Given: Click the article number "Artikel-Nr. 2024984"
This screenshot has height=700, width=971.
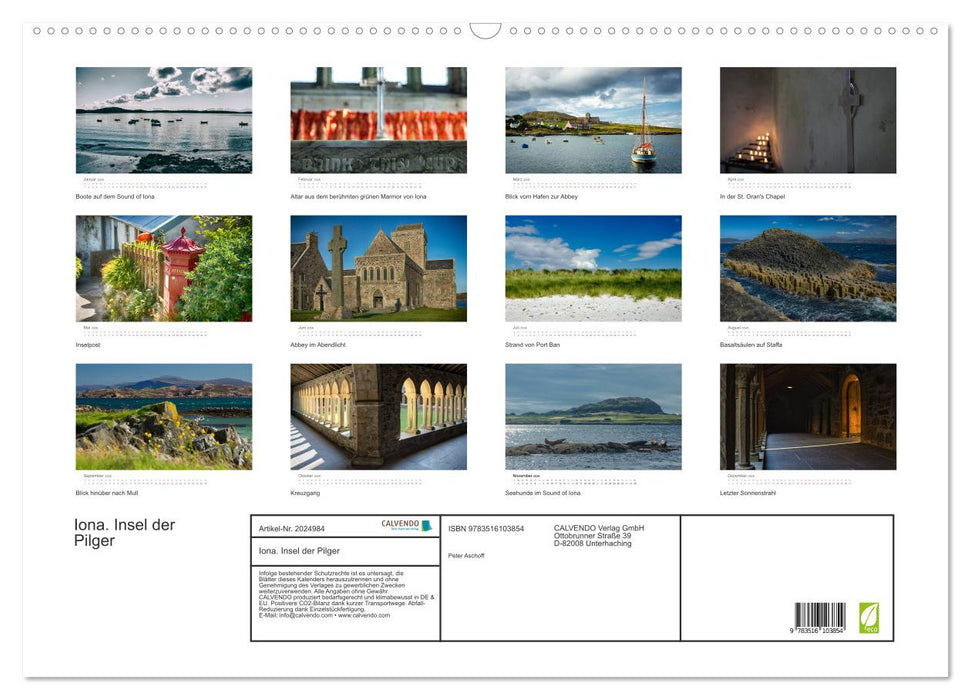Looking at the screenshot, I should 291,528.
